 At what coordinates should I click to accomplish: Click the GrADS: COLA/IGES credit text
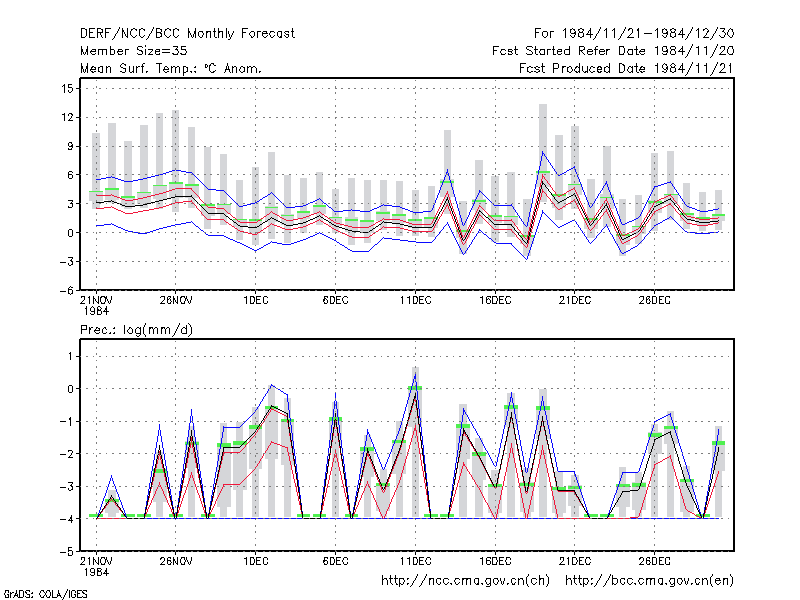coord(45,594)
